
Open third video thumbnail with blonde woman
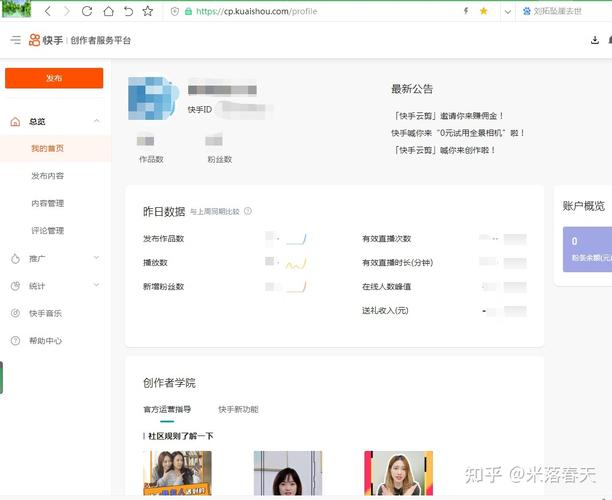tap(399, 473)
